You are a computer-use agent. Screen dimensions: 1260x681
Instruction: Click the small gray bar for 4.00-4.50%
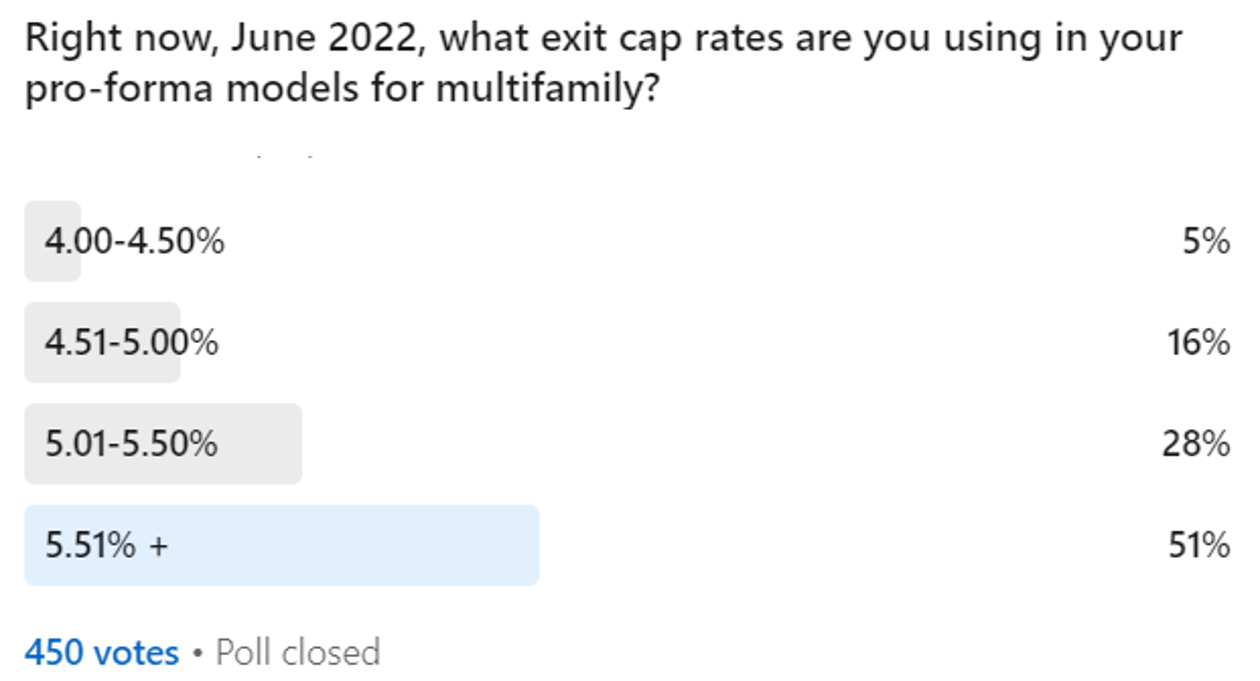click(x=52, y=241)
